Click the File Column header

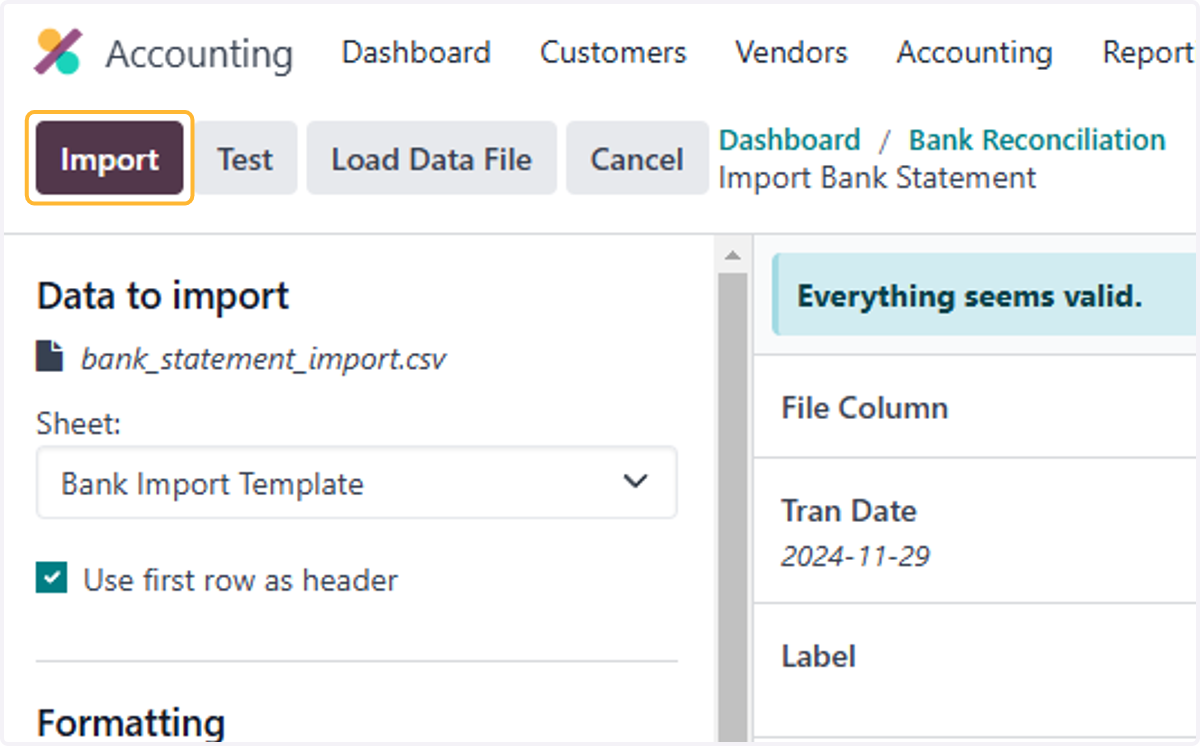[864, 407]
